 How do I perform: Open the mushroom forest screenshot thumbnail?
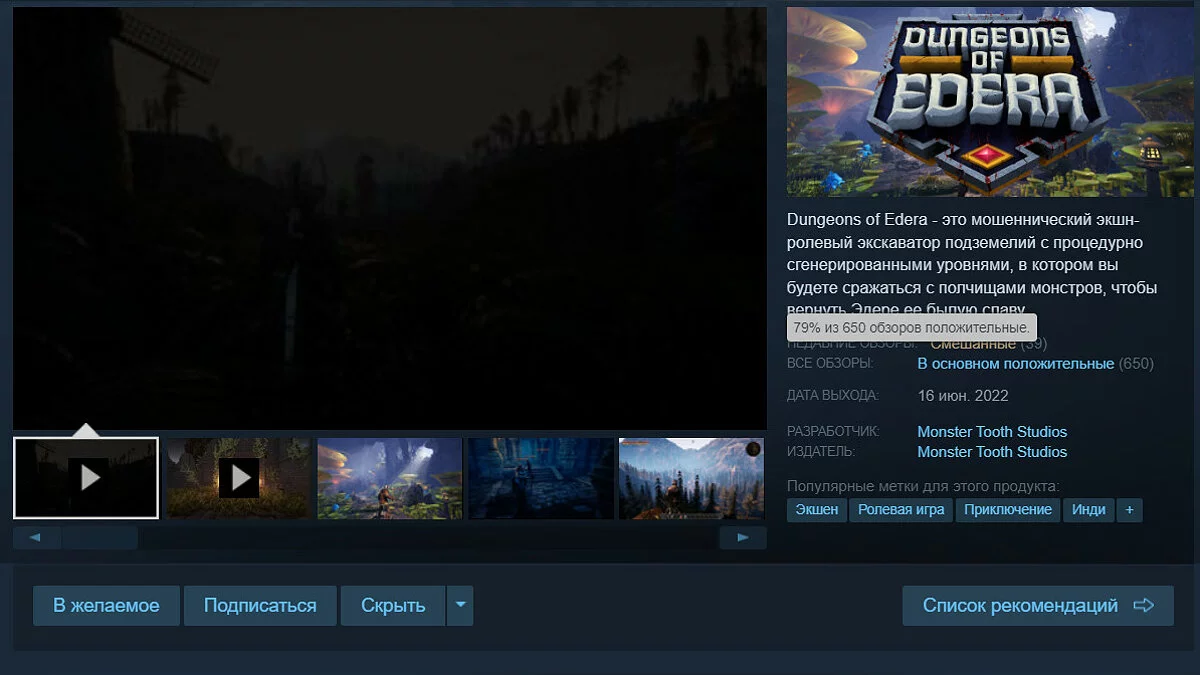click(390, 478)
